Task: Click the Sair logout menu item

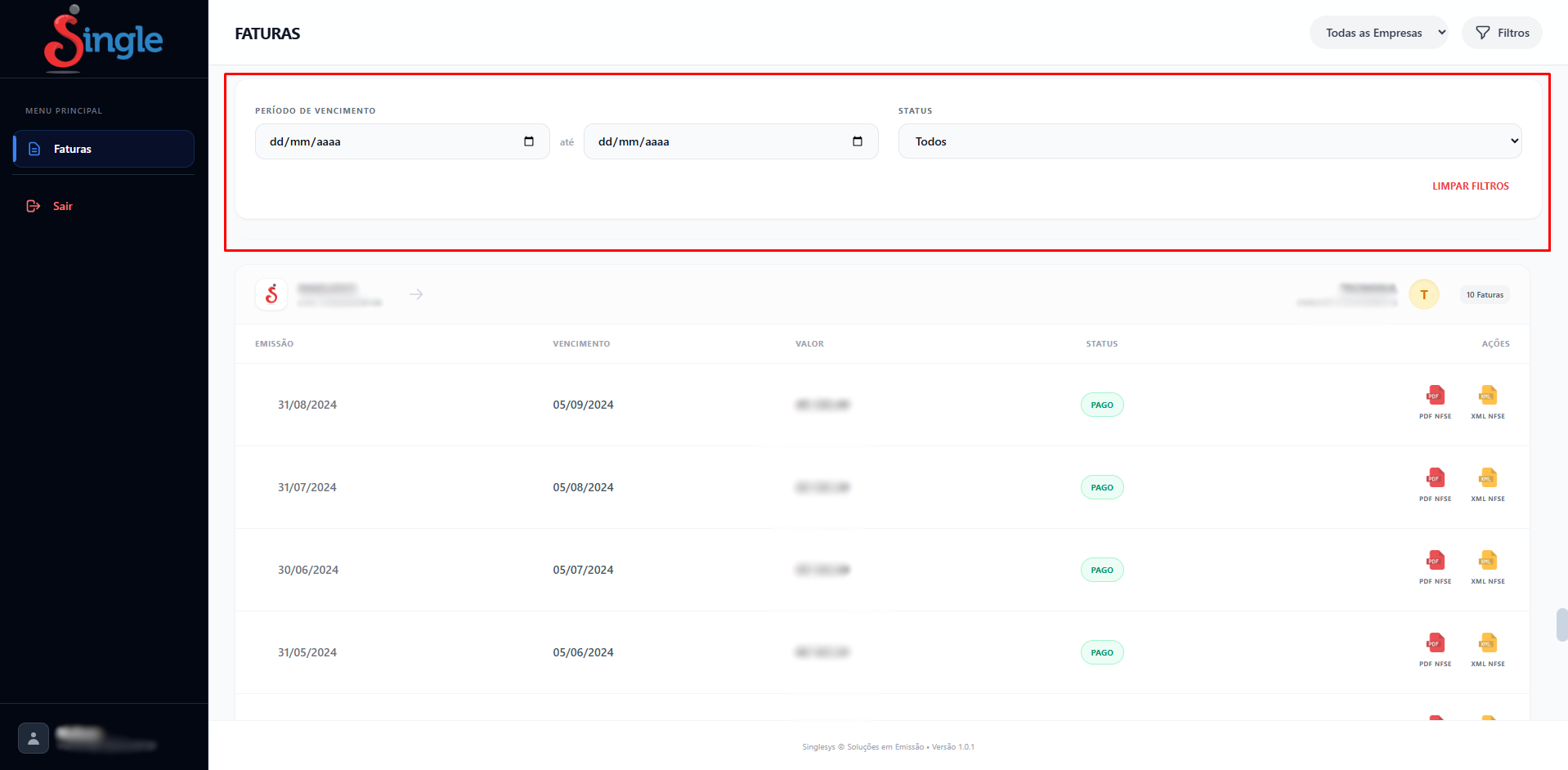Action: tap(50, 206)
